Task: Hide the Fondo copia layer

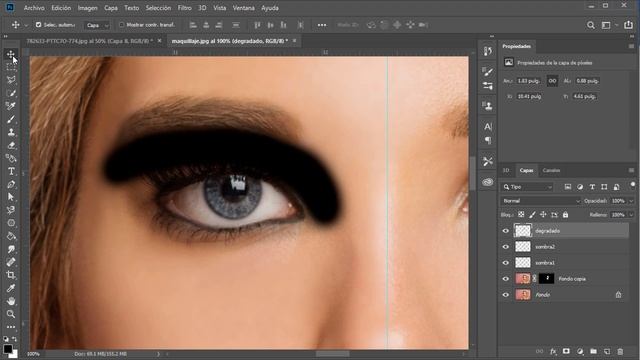Action: click(x=506, y=279)
